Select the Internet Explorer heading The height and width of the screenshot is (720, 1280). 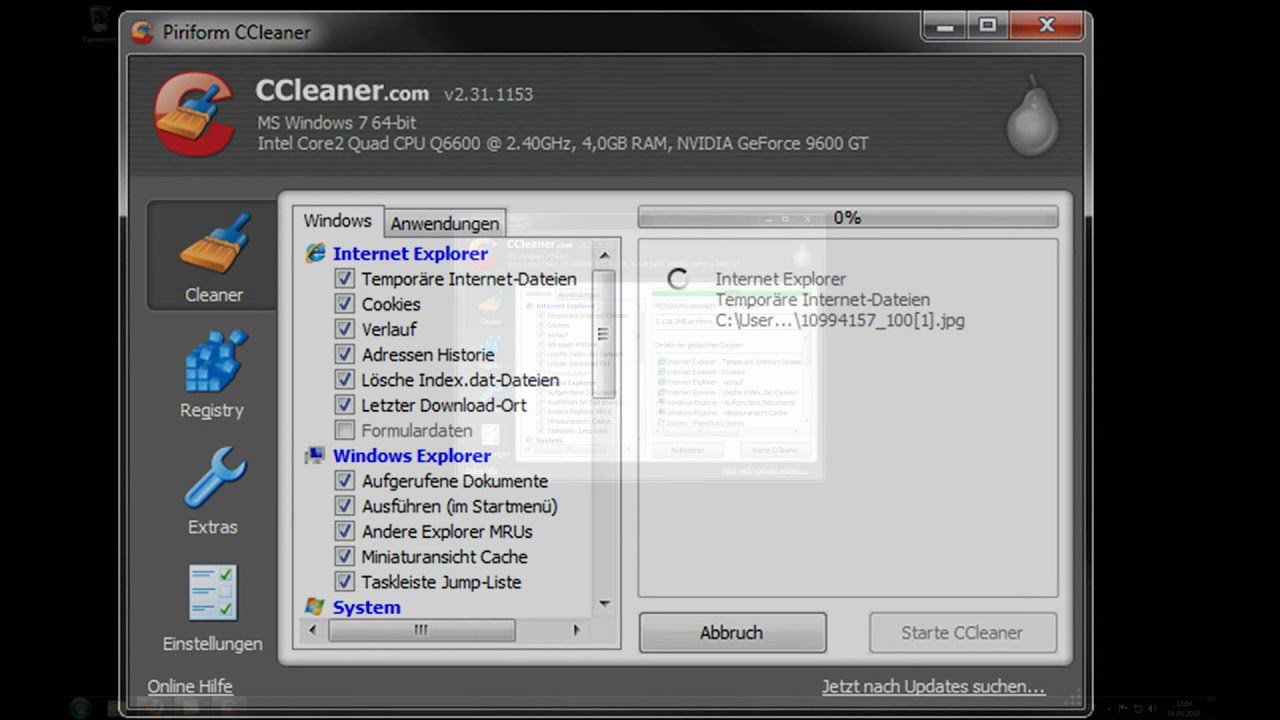point(410,253)
